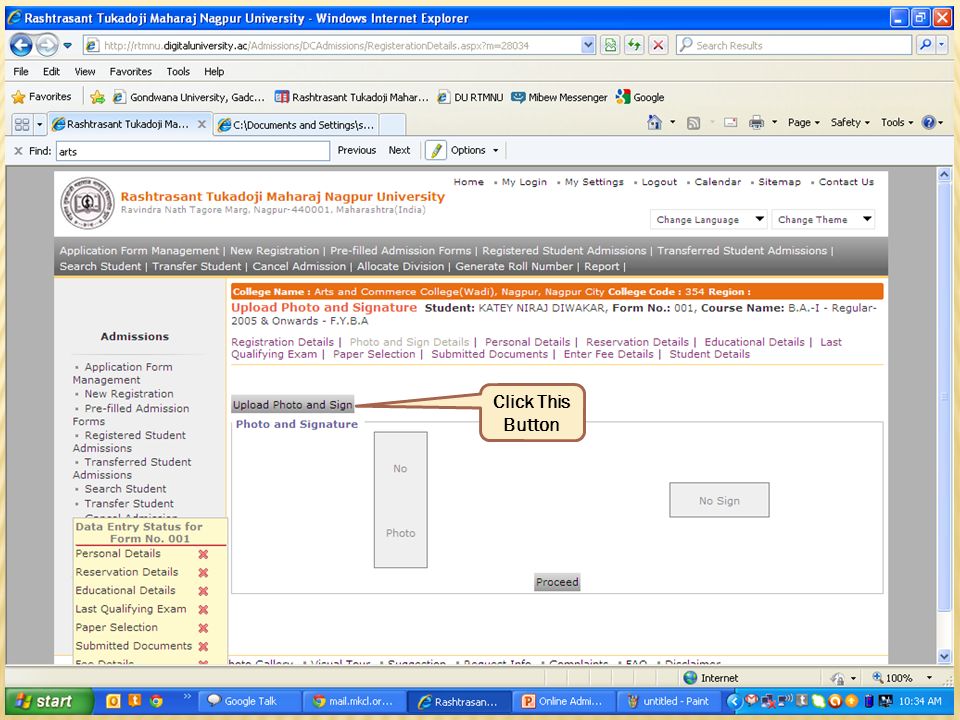Image resolution: width=960 pixels, height=720 pixels.
Task: Open the address bar history dropdown
Action: 588,45
